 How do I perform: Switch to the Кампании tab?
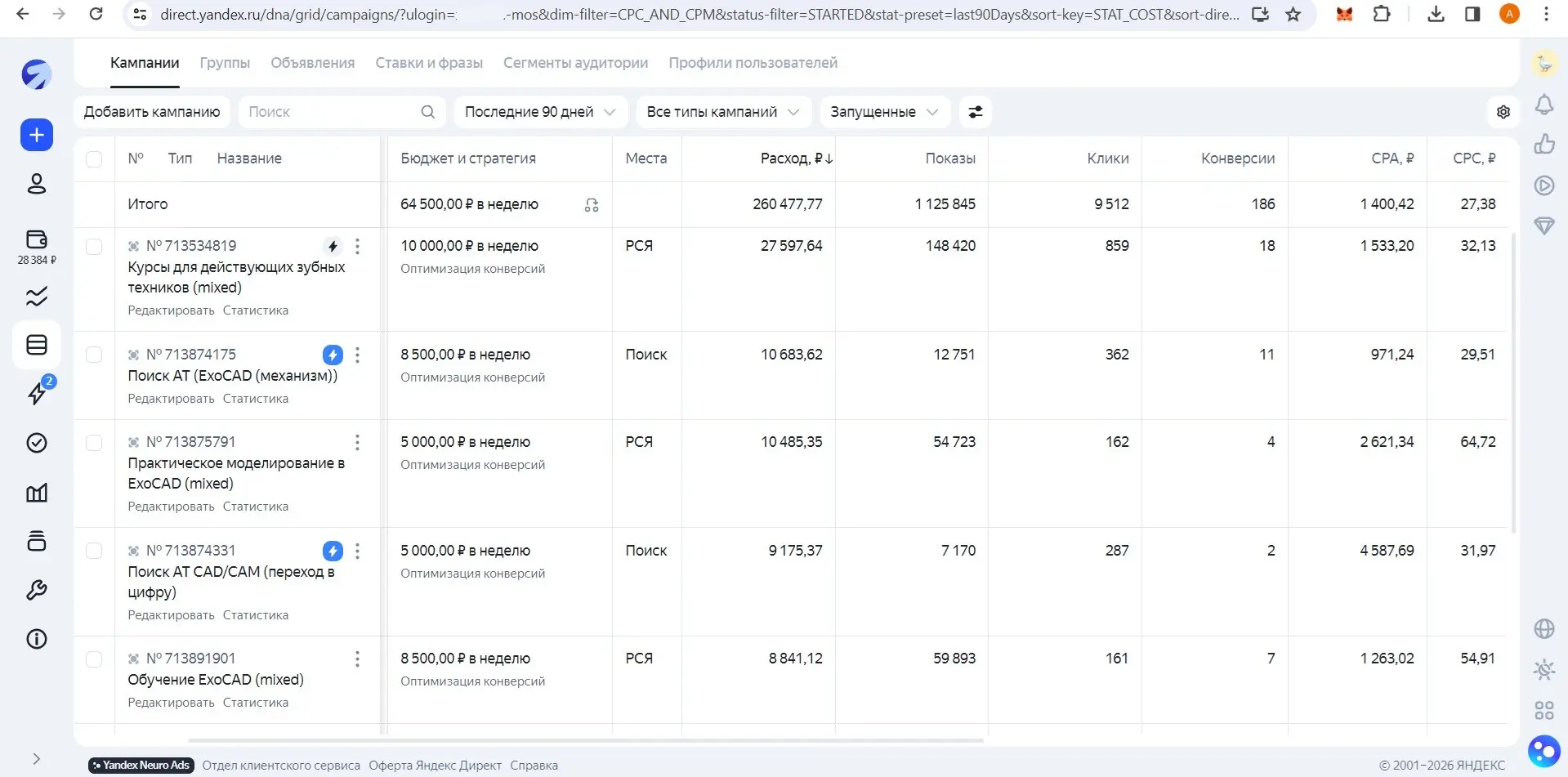[145, 63]
